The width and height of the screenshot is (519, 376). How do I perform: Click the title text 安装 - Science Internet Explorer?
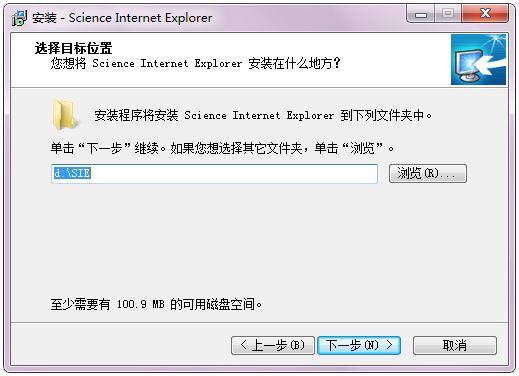(122, 18)
